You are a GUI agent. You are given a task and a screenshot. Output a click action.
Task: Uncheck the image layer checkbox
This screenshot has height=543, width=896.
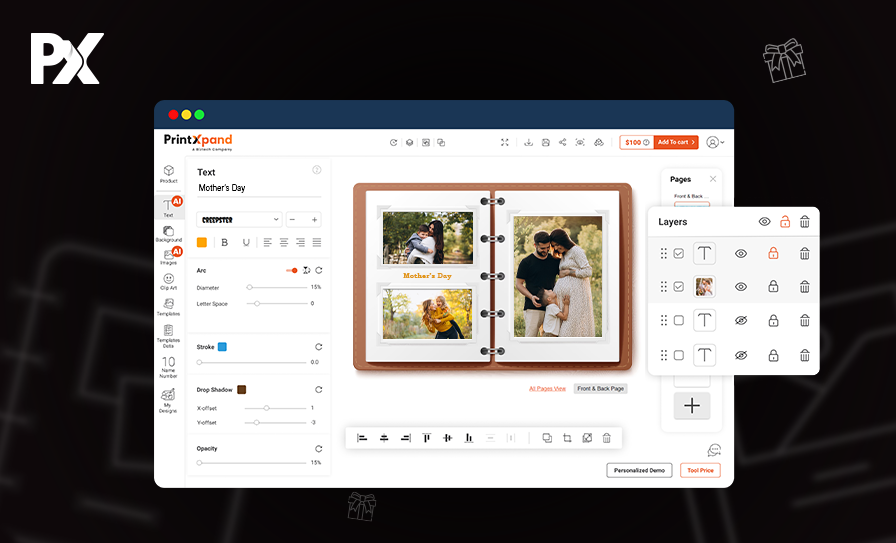679,287
